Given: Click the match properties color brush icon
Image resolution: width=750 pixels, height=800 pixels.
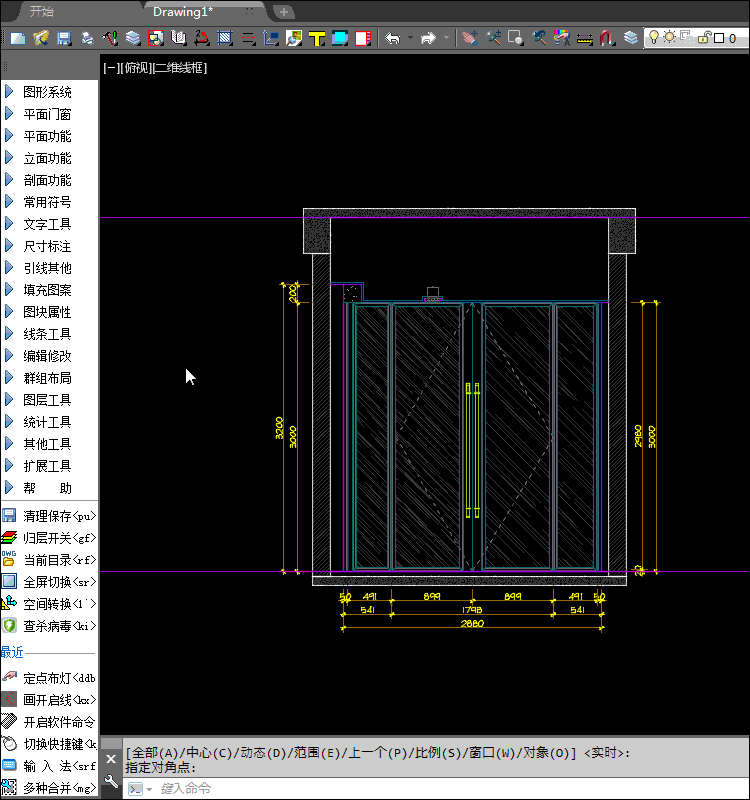Looking at the screenshot, I should click(562, 38).
